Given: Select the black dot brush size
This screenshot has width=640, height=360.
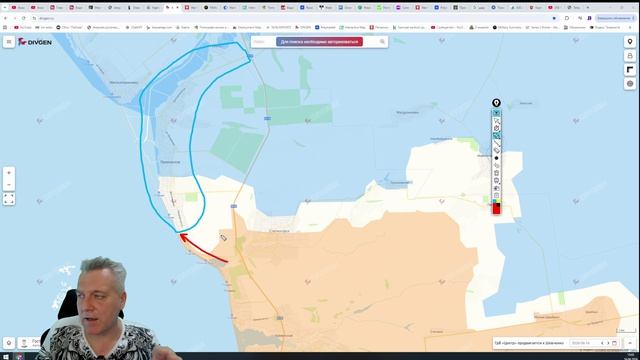Looking at the screenshot, I should click(496, 158).
